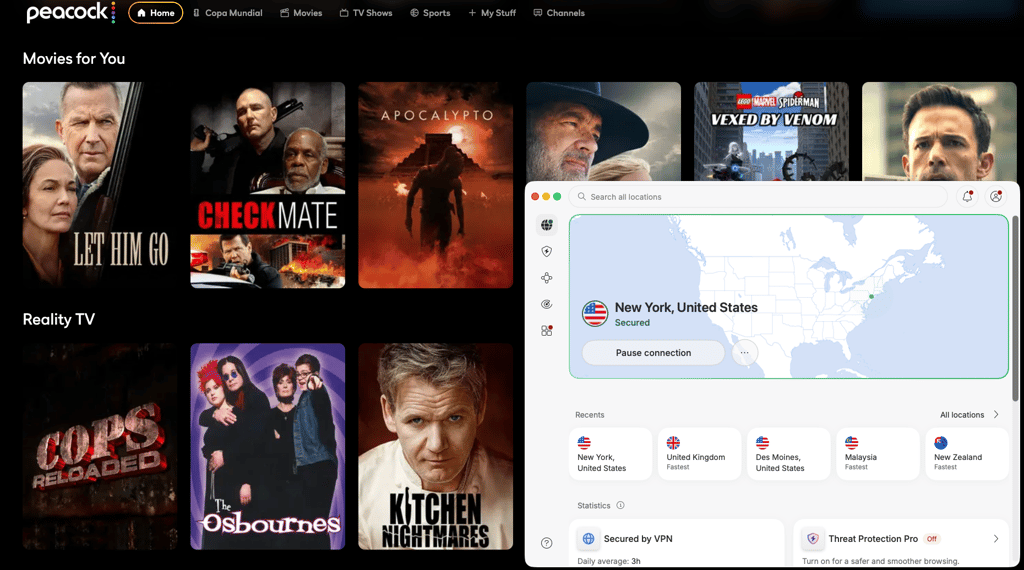The height and width of the screenshot is (570, 1024).
Task: Open the shield Threat Protection sidebar icon
Action: 547,251
